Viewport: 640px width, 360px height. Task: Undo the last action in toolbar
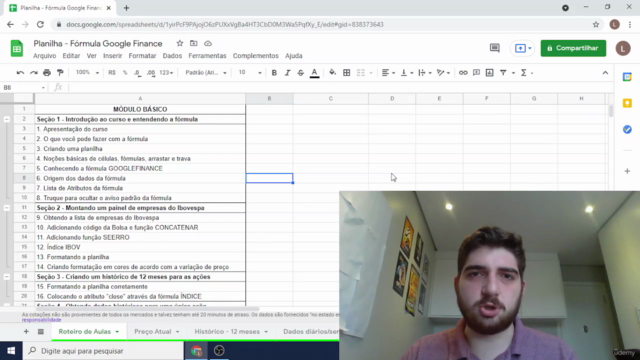point(20,73)
